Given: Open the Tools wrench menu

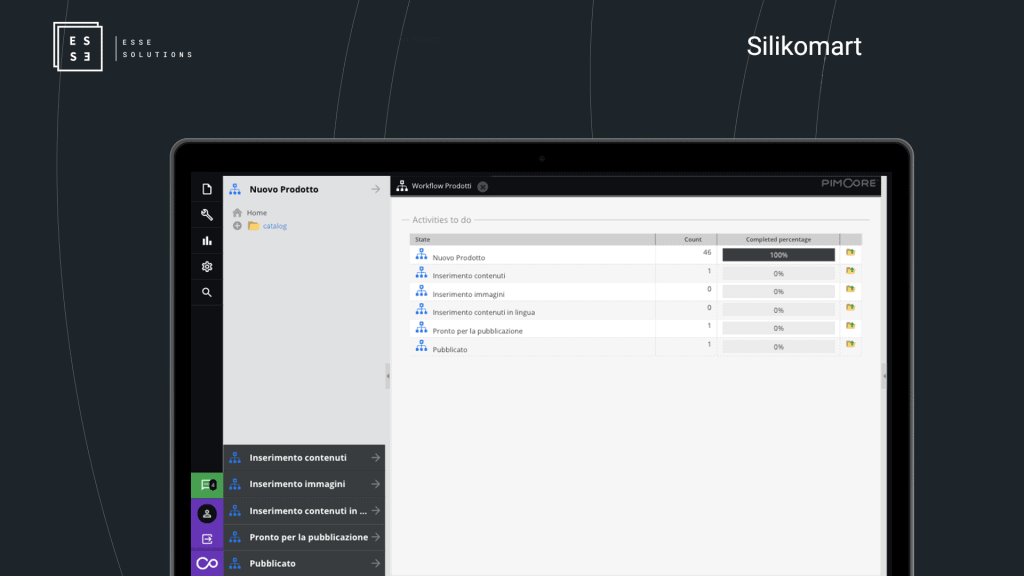Looking at the screenshot, I should 207,215.
